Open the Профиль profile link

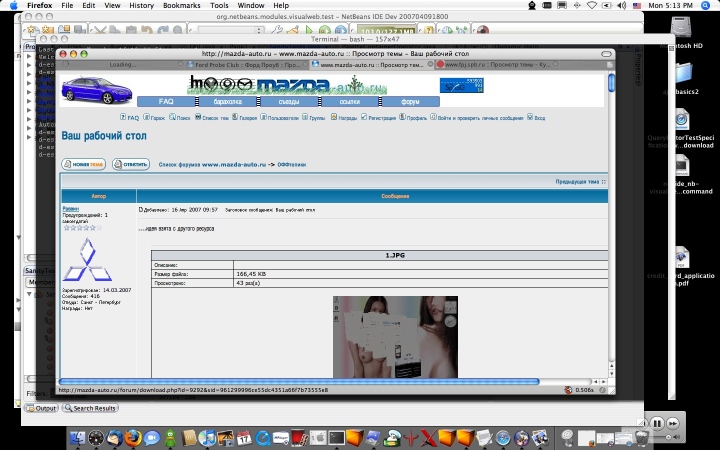pos(413,118)
